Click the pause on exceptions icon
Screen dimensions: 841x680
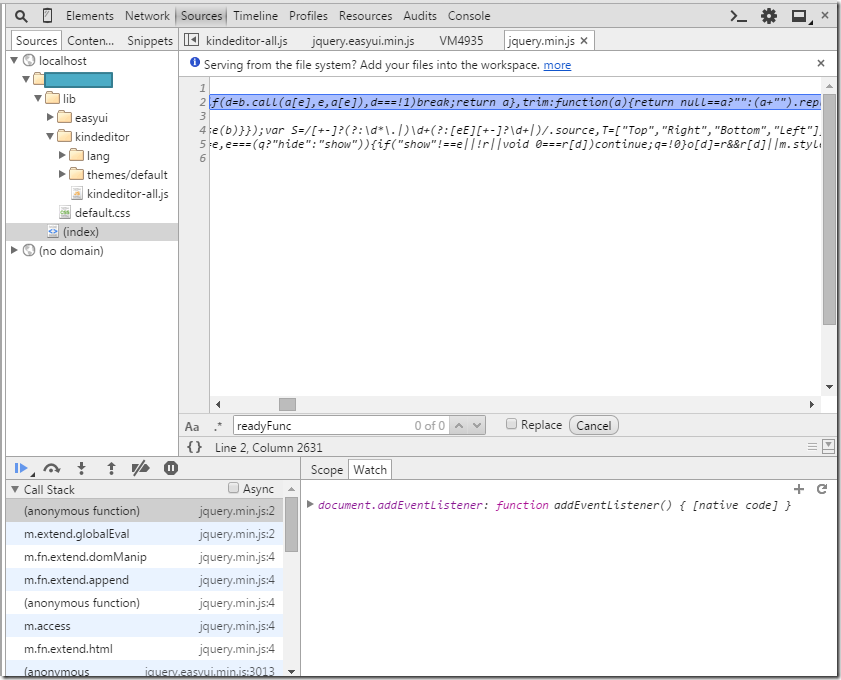[x=171, y=468]
